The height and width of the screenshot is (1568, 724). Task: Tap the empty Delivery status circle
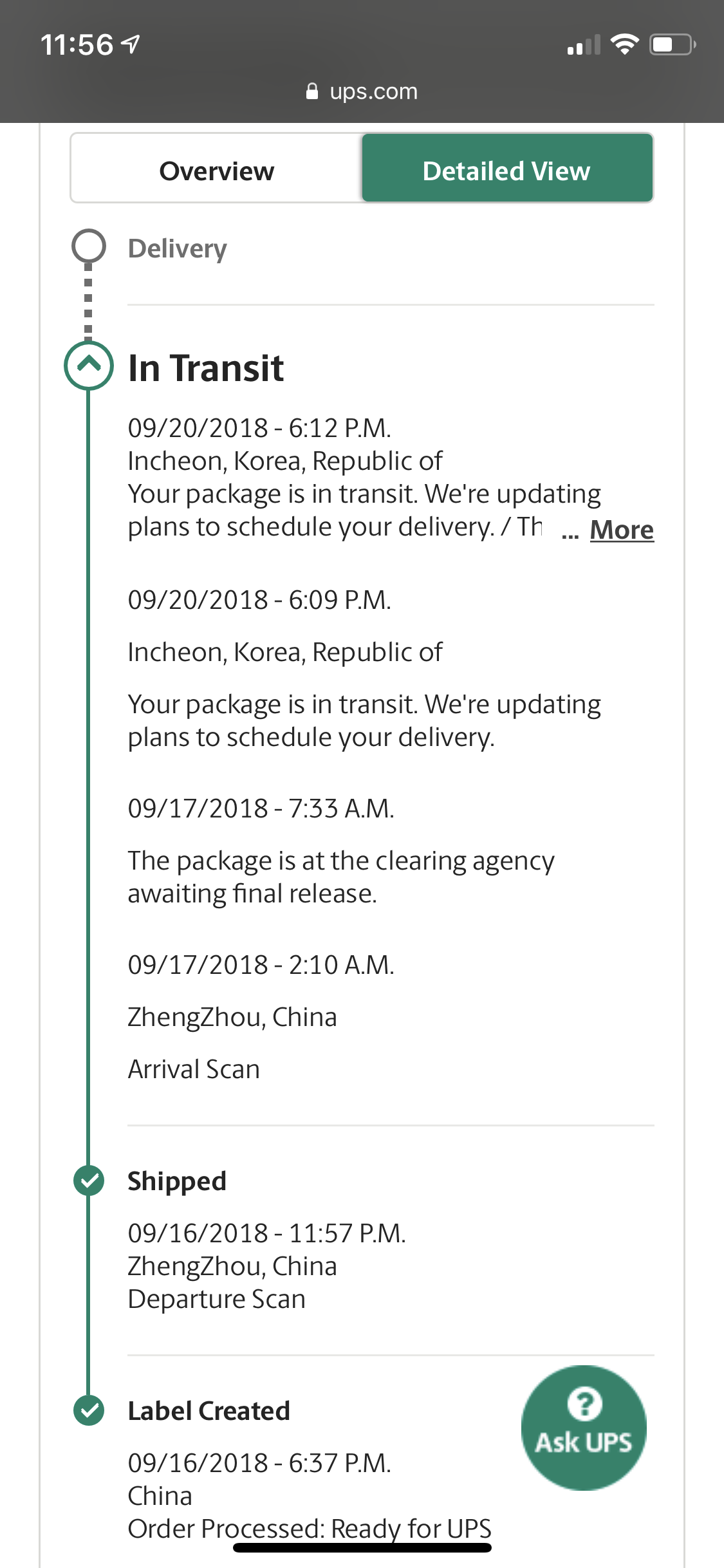89,246
